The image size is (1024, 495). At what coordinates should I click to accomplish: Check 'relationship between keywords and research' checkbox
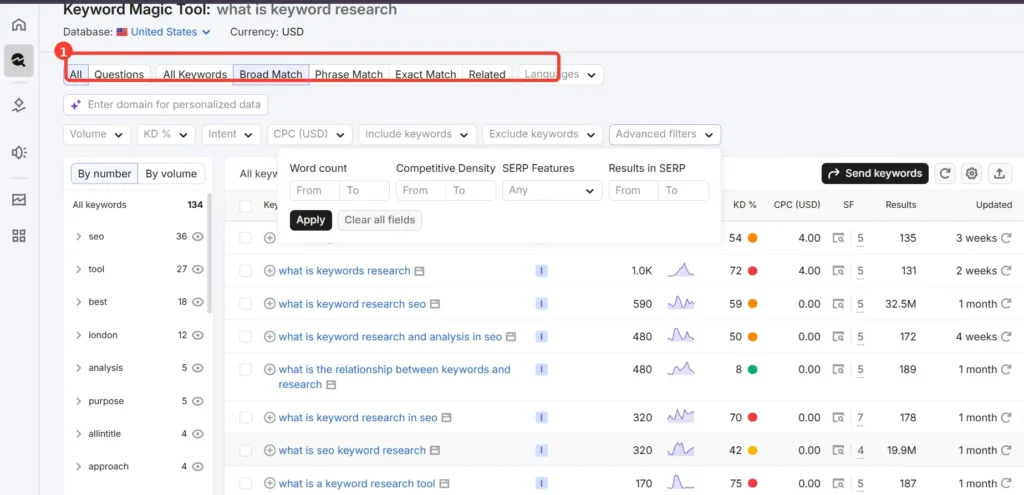pos(246,370)
